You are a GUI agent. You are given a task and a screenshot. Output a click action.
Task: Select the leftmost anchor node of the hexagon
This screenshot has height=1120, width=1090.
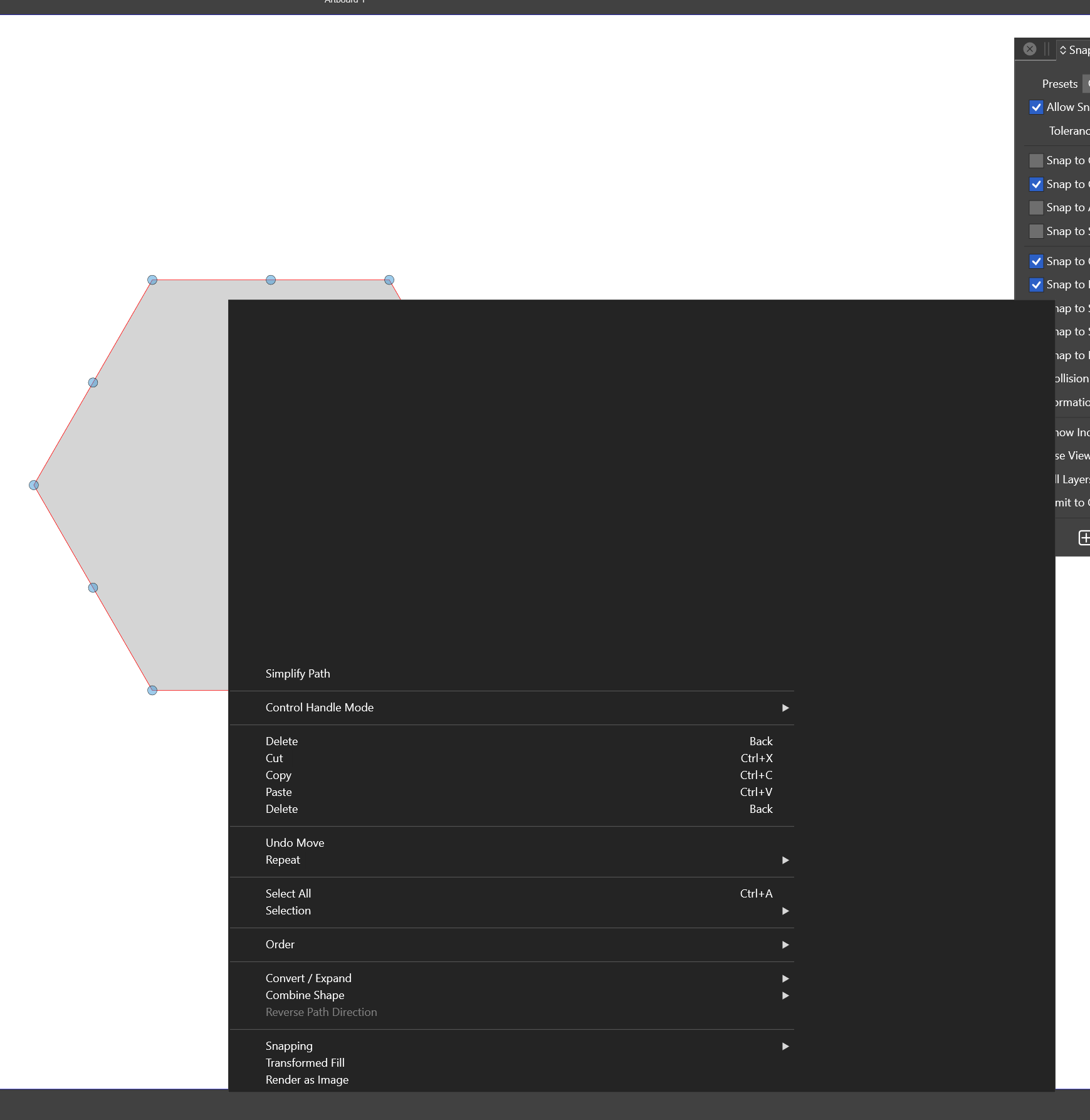tap(34, 485)
